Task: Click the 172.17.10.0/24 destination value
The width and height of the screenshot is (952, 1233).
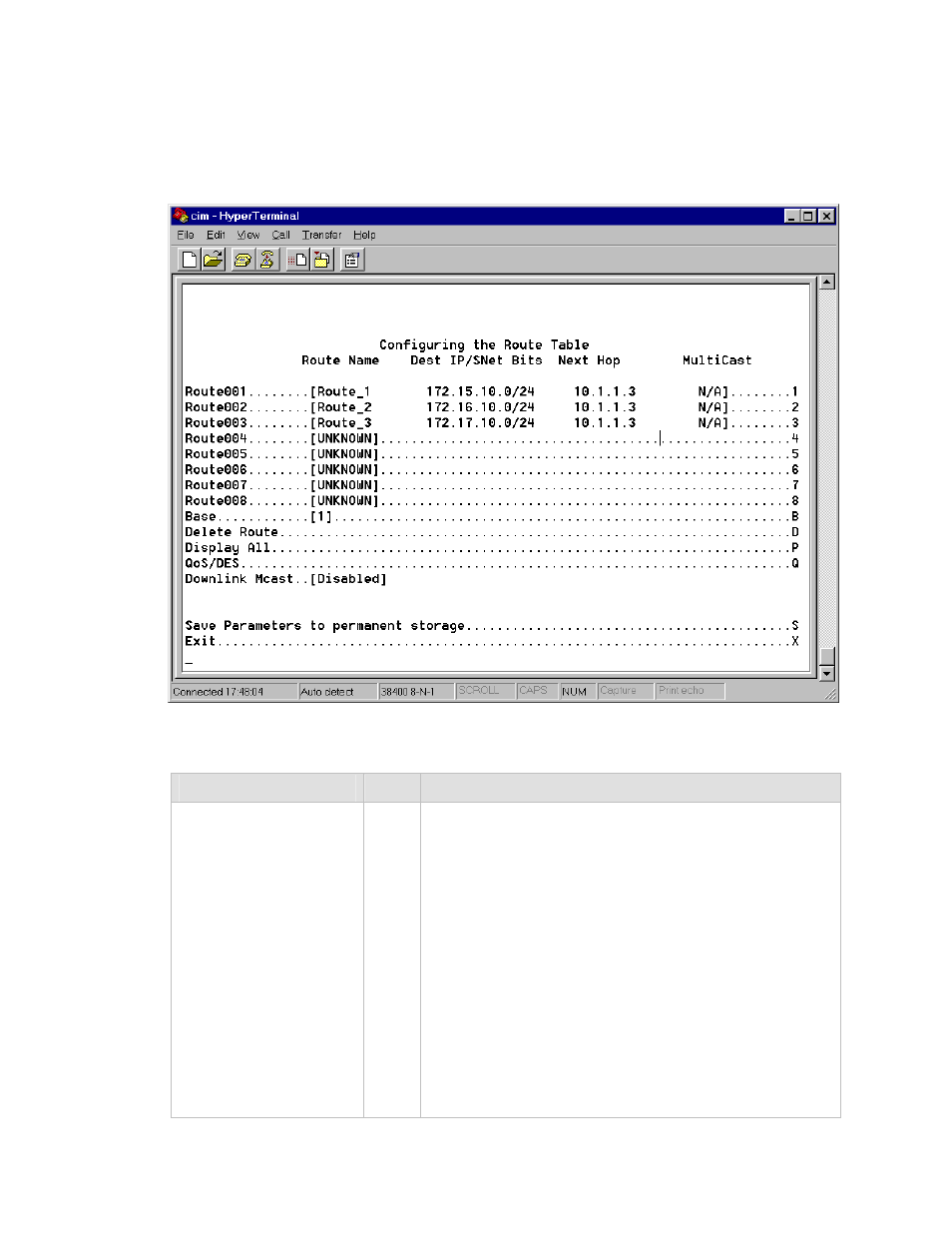Action: [x=480, y=423]
